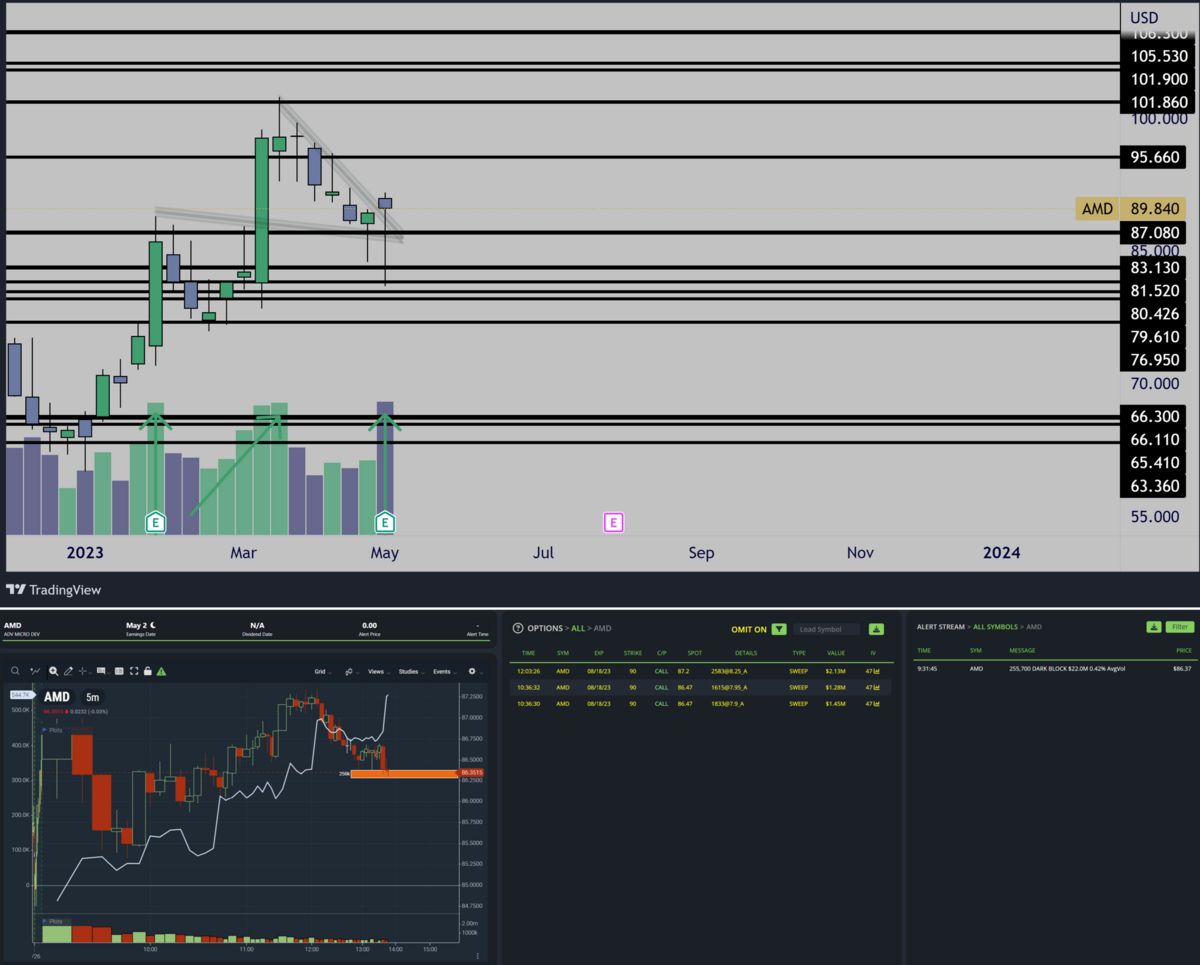
Task: Click OPTIONS in the options breadcrumb
Action: coord(545,629)
